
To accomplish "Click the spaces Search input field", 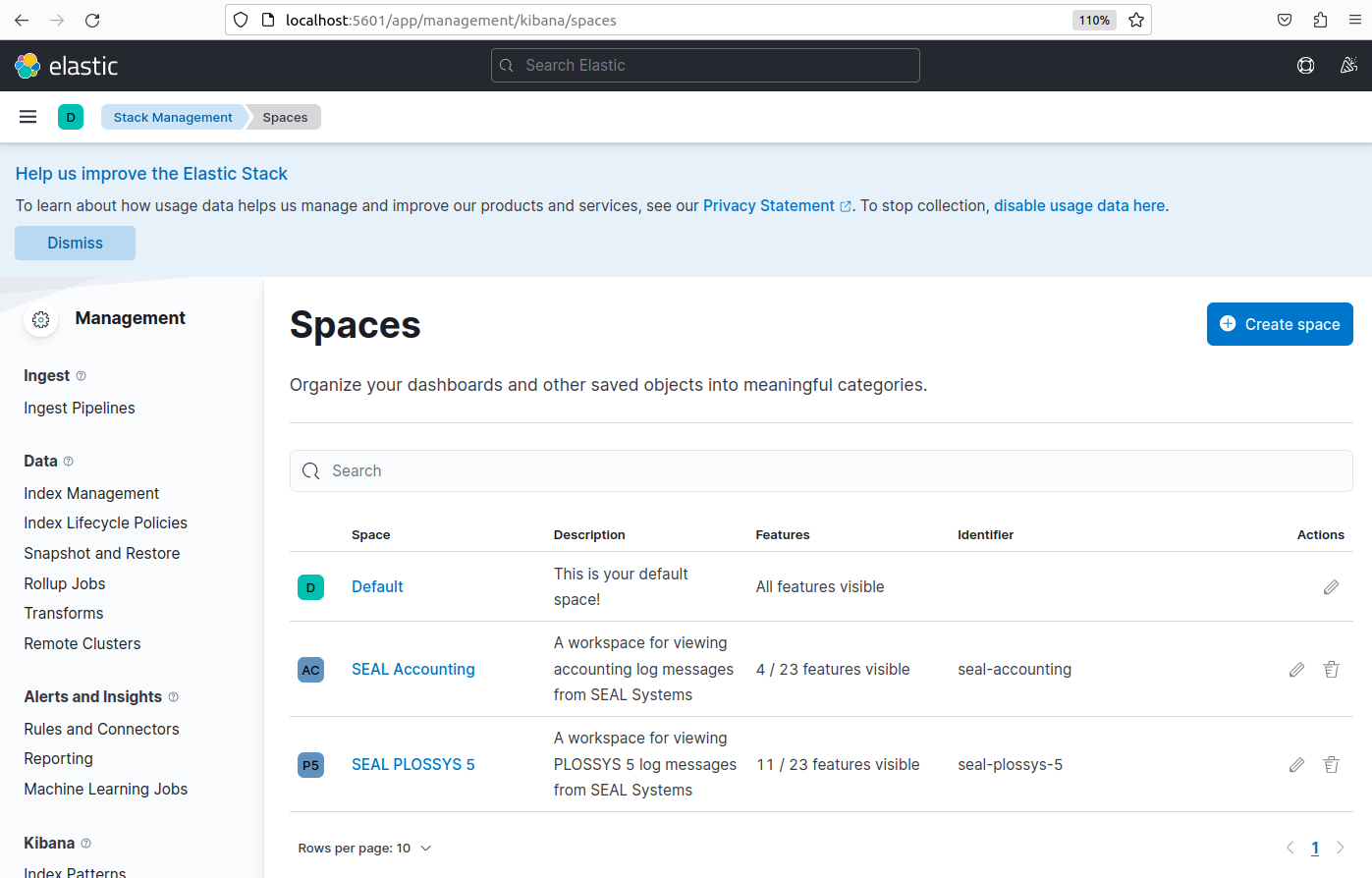I will pos(821,470).
